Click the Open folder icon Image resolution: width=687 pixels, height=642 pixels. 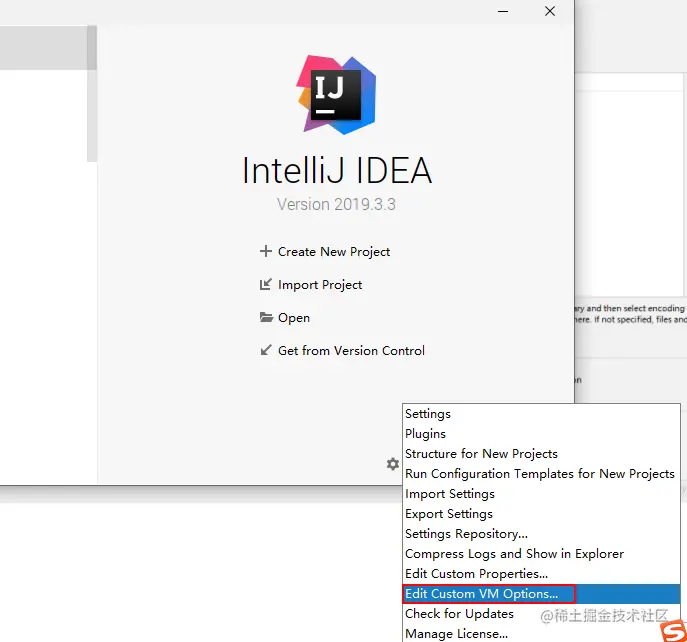point(266,317)
